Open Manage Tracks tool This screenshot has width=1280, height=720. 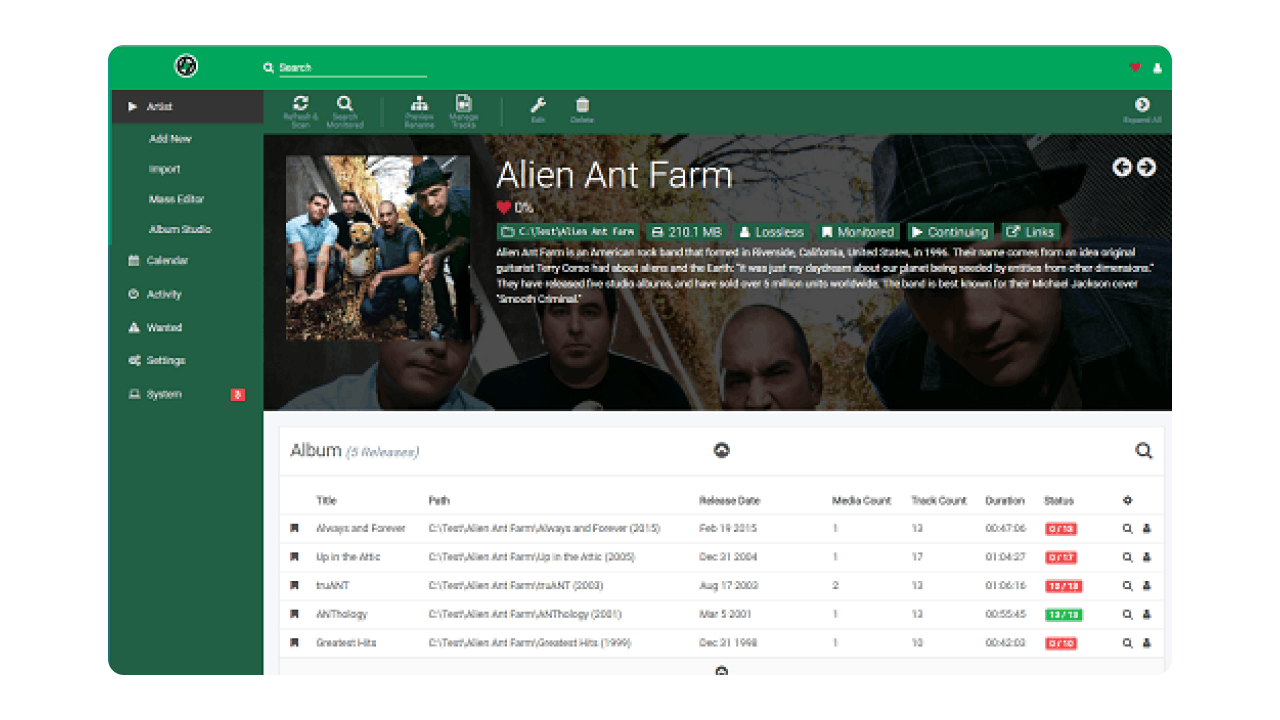pos(463,105)
